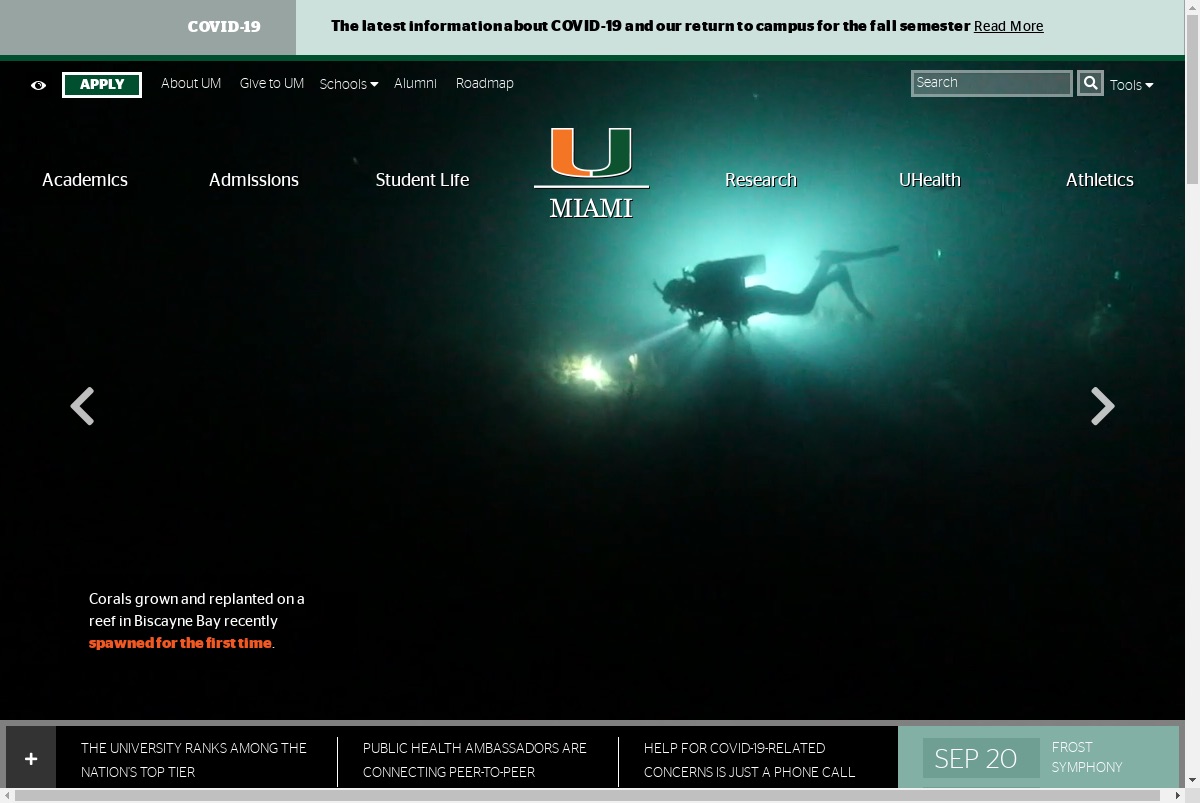The width and height of the screenshot is (1200, 803).
Task: Open 'Help for COVID-19-related concerns' headline
Action: pos(750,760)
